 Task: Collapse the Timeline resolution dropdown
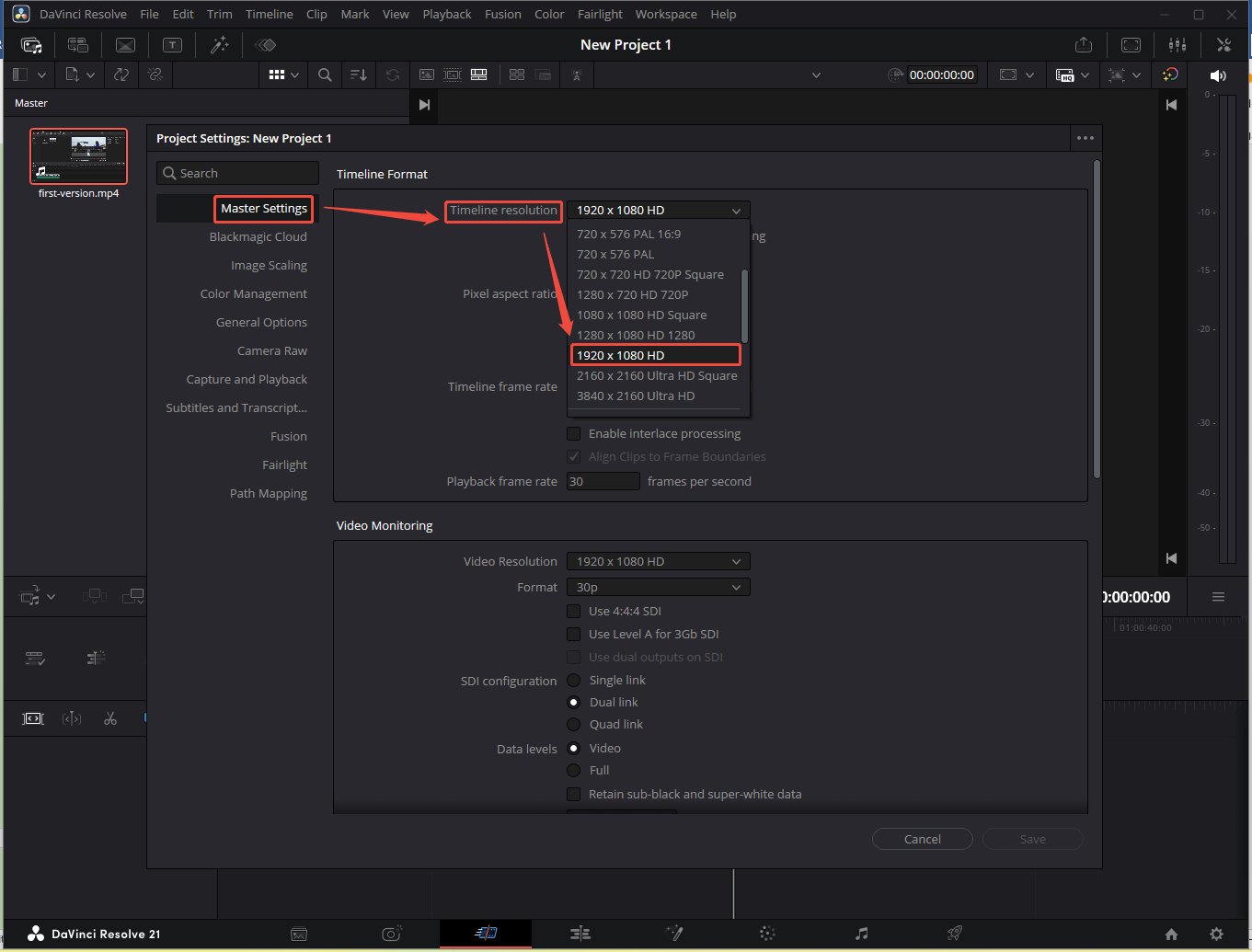pos(659,211)
